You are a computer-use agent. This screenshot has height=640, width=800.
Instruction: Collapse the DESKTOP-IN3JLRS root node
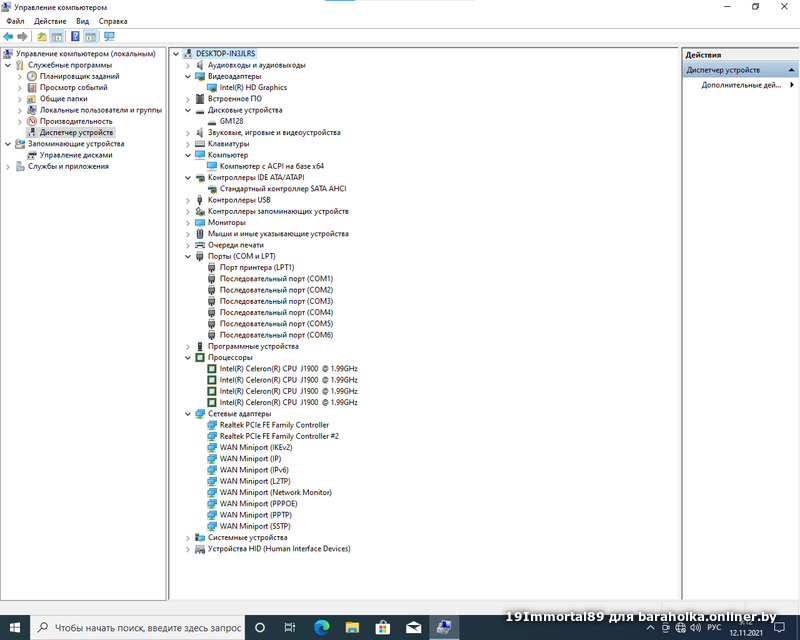click(176, 54)
